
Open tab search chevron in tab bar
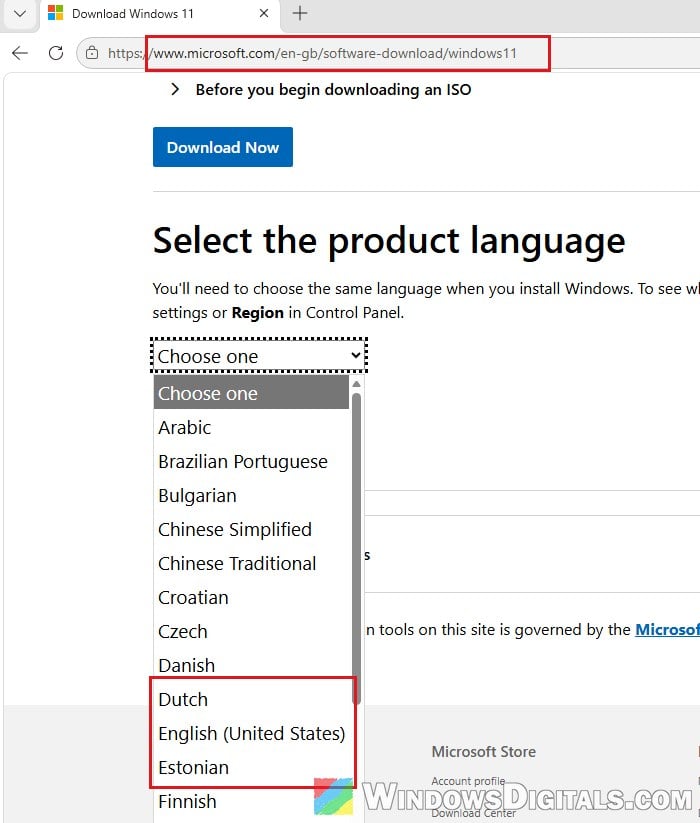(x=20, y=13)
